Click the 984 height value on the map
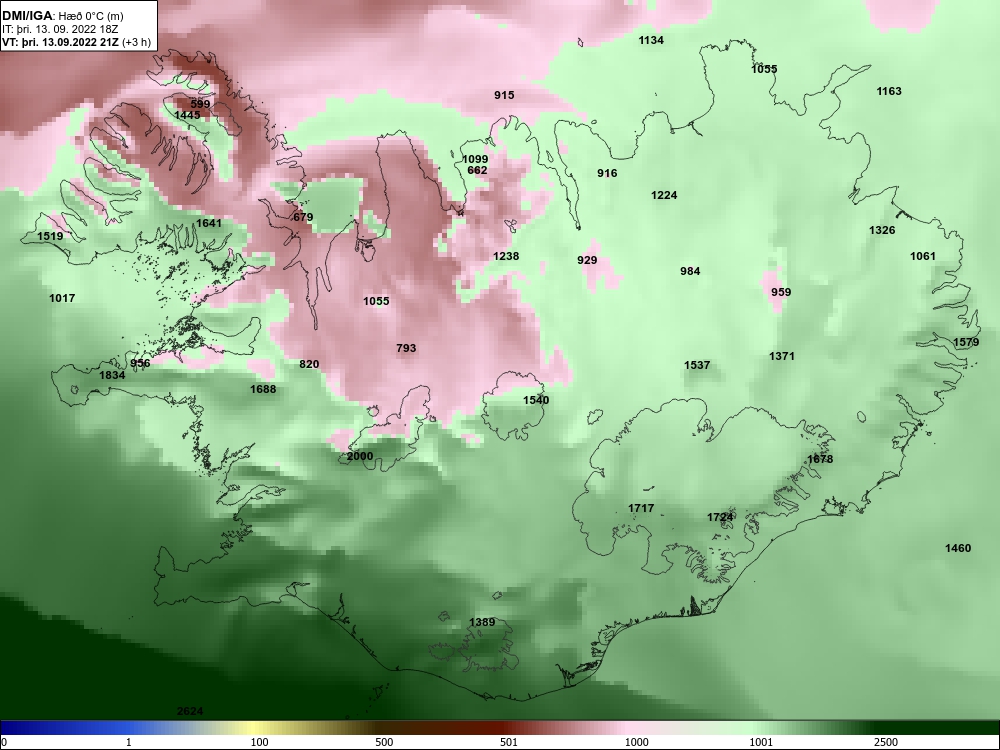 690,271
